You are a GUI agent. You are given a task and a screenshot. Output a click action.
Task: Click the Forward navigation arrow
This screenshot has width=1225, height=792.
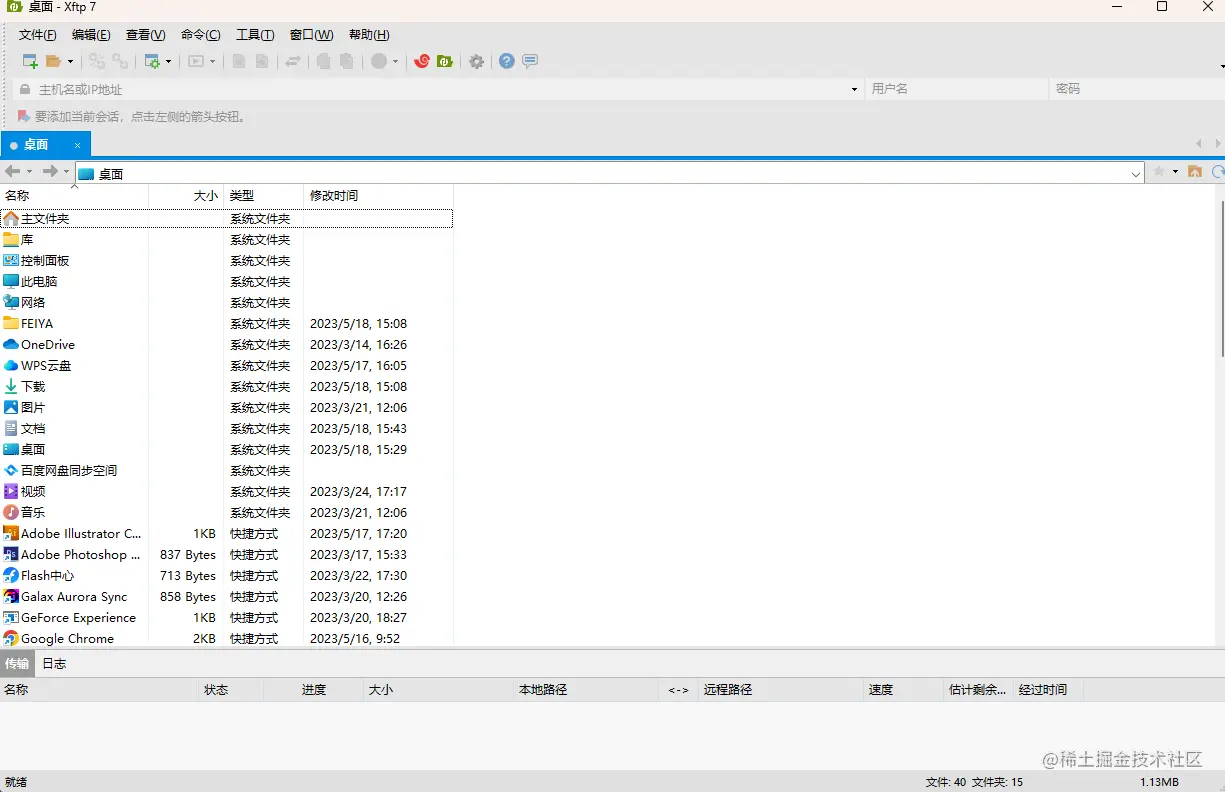coord(50,172)
